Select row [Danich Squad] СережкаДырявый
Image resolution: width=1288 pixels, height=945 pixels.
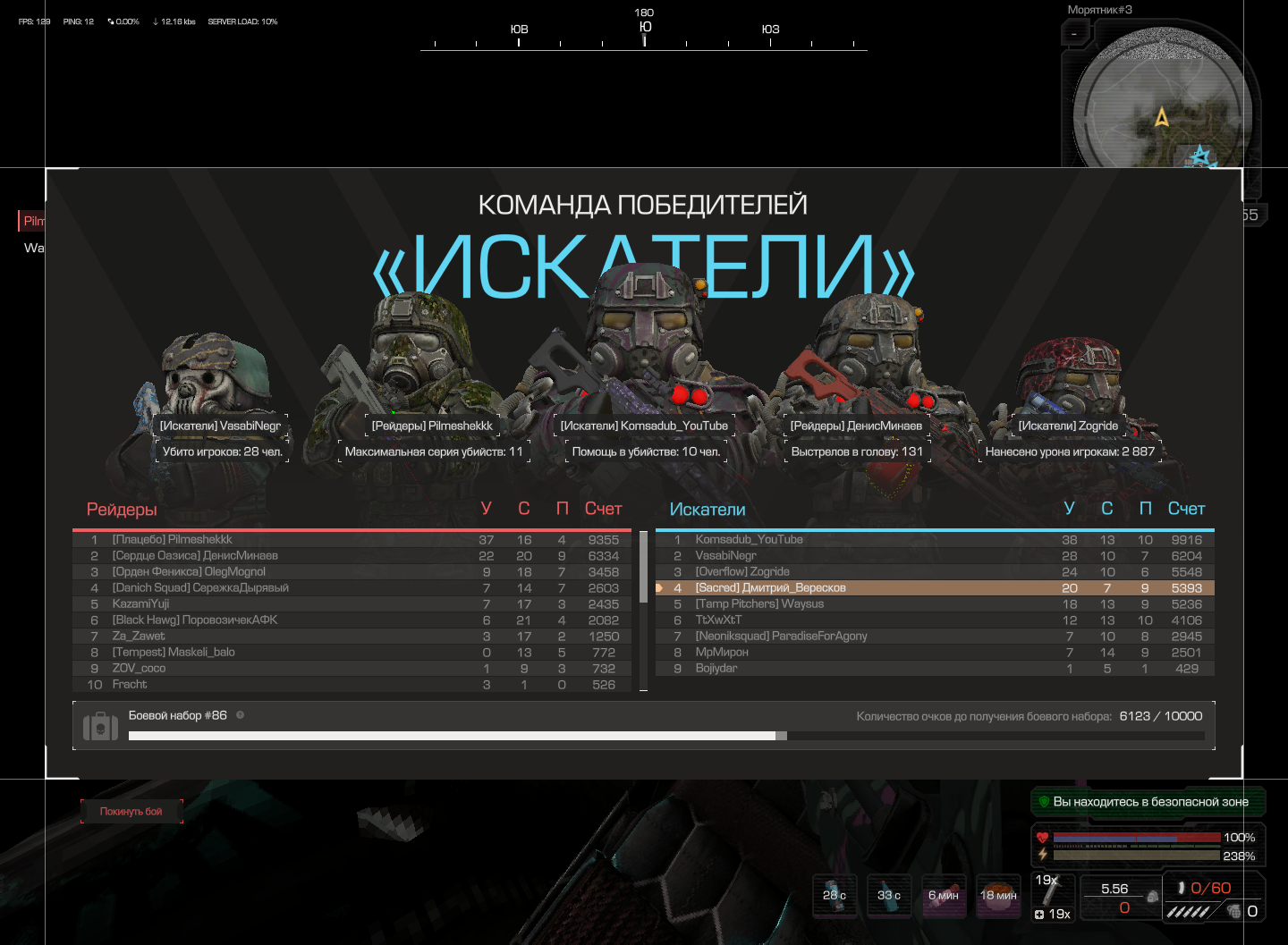pyautogui.click(x=352, y=588)
